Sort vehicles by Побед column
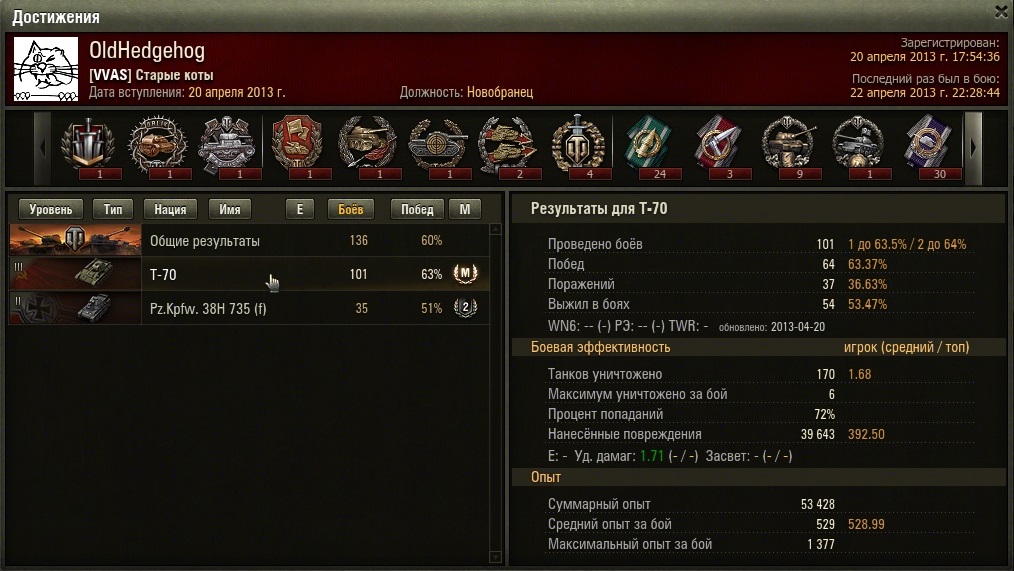The width and height of the screenshot is (1014, 571). click(417, 210)
